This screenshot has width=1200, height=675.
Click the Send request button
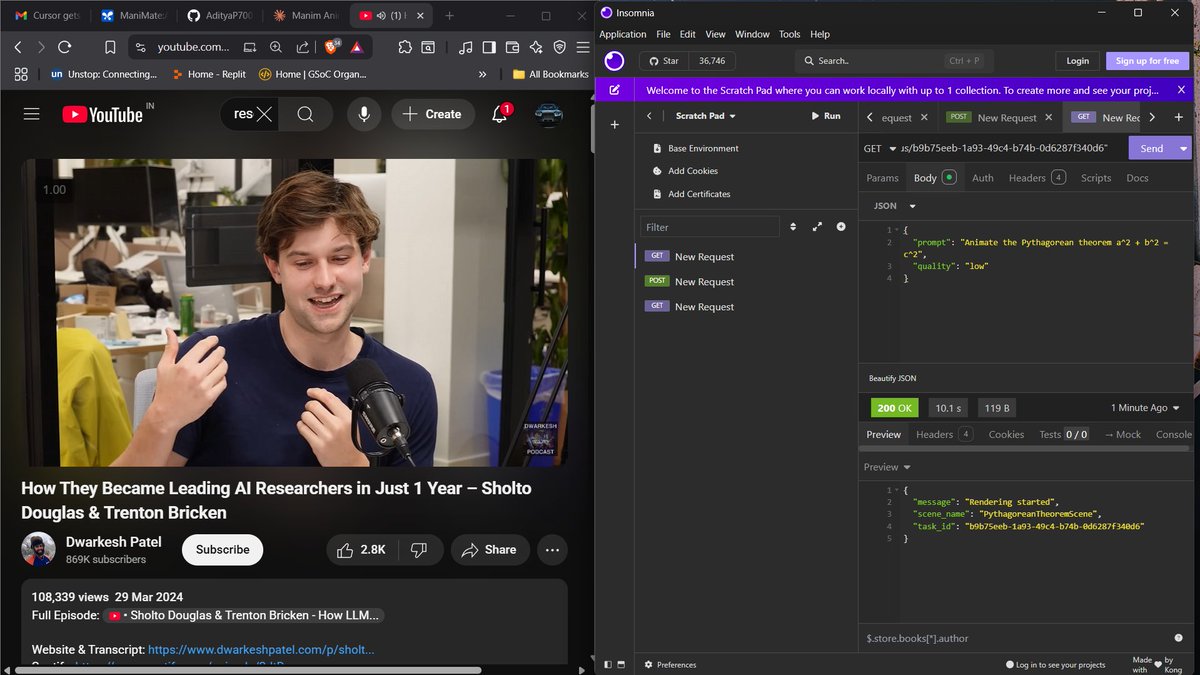[x=1152, y=148]
